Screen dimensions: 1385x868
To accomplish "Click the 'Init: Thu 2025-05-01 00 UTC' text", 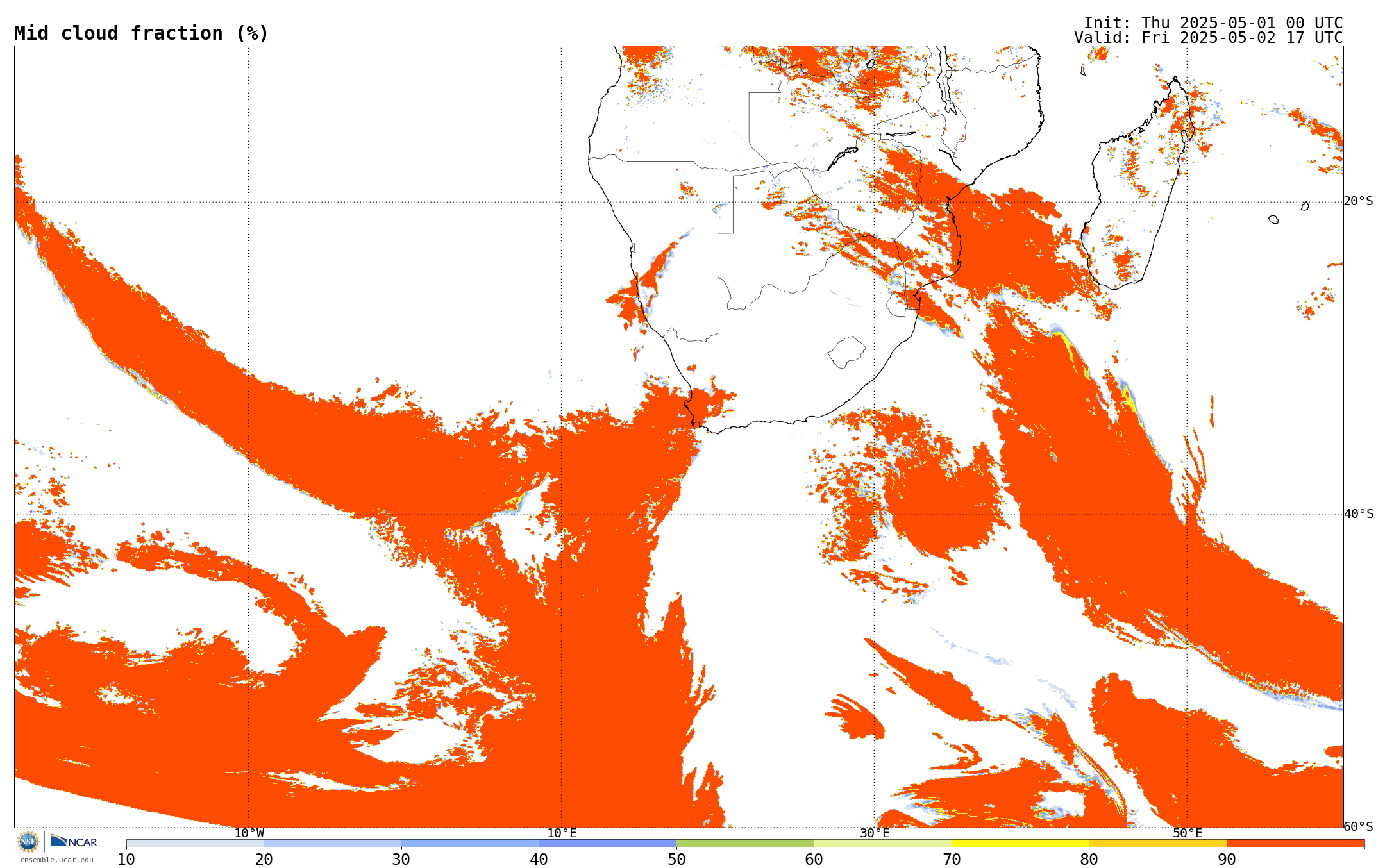I will tap(1213, 23).
